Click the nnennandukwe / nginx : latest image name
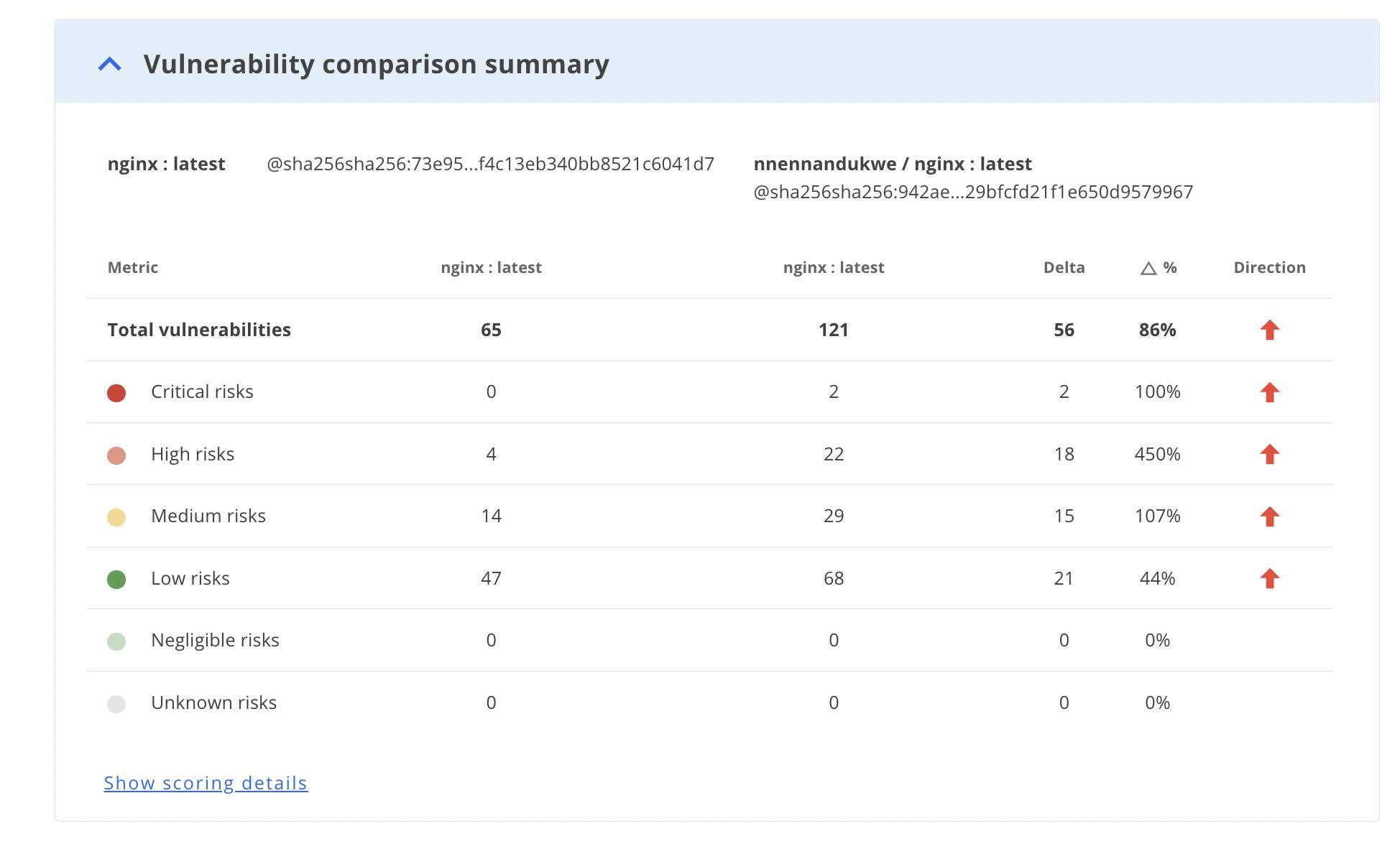The image size is (1400, 849). 892,164
